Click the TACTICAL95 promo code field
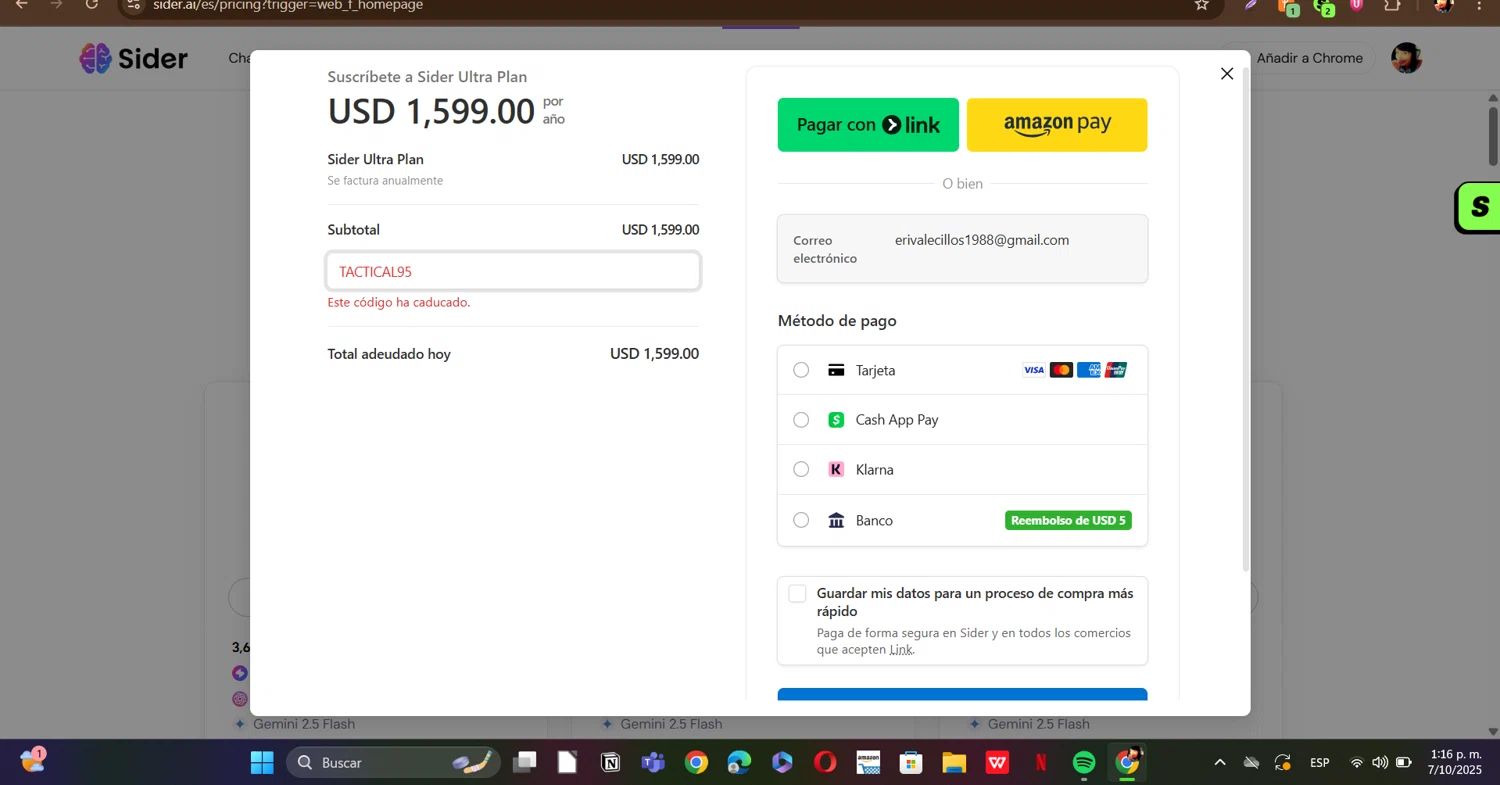The width and height of the screenshot is (1500, 785). (x=513, y=271)
